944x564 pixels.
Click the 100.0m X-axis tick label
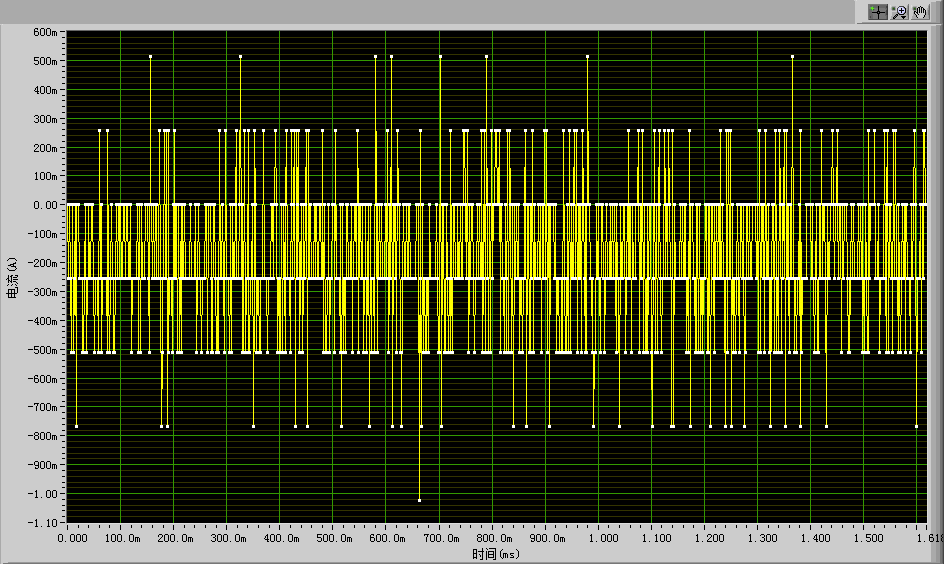[122, 538]
